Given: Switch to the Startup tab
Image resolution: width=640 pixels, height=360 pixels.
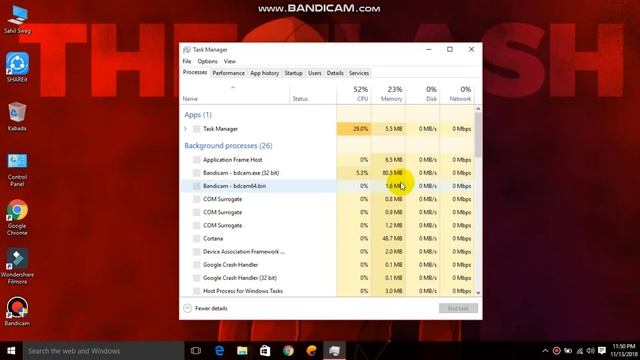Looking at the screenshot, I should coord(293,73).
